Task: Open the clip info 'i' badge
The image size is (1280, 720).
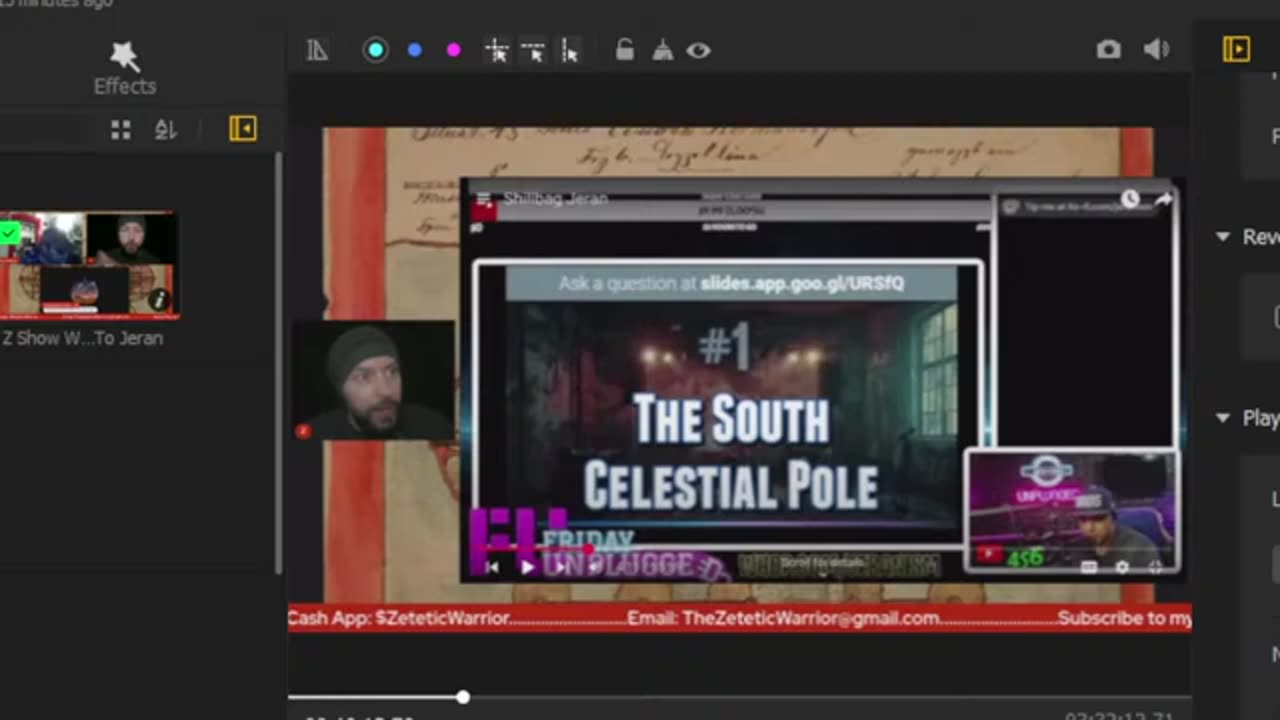Action: [159, 300]
